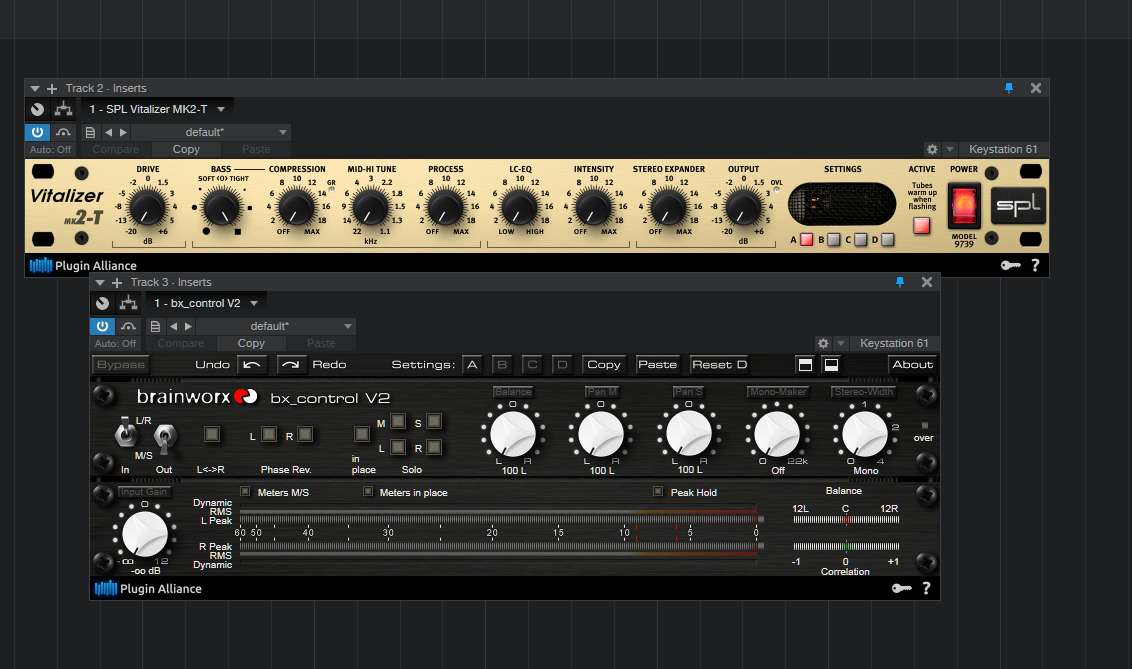Screen dimensions: 1132x669
Task: Click Copy button in bx_control settings bar
Action: 604,364
